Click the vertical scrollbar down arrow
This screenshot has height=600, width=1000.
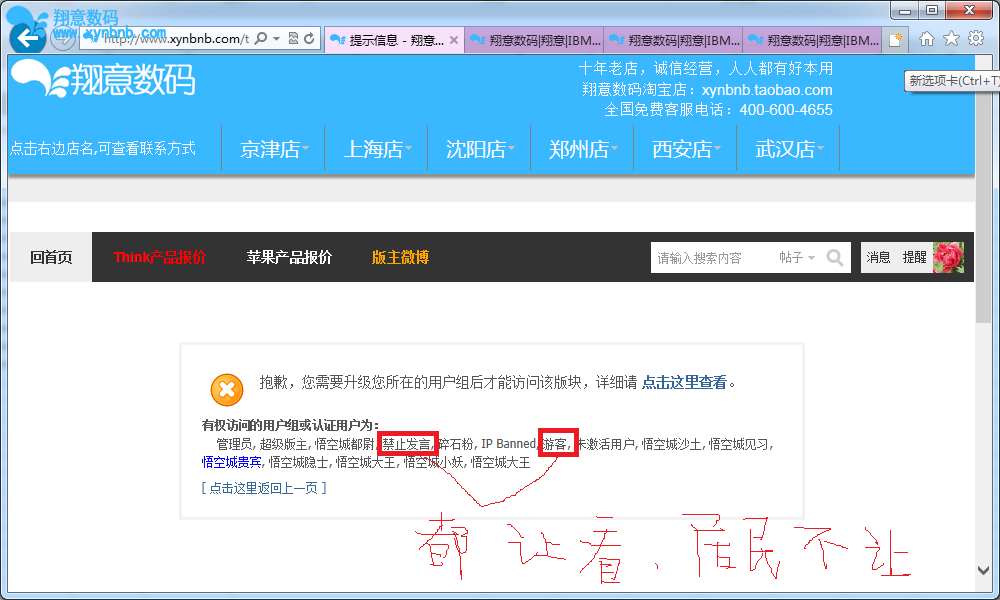coord(983,570)
